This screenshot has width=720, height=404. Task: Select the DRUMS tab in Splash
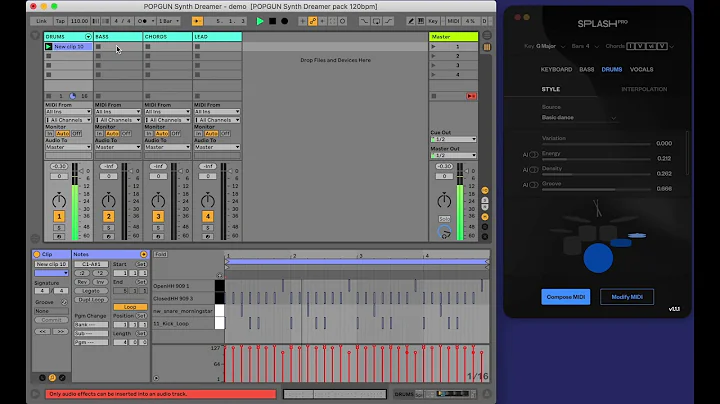(612, 69)
